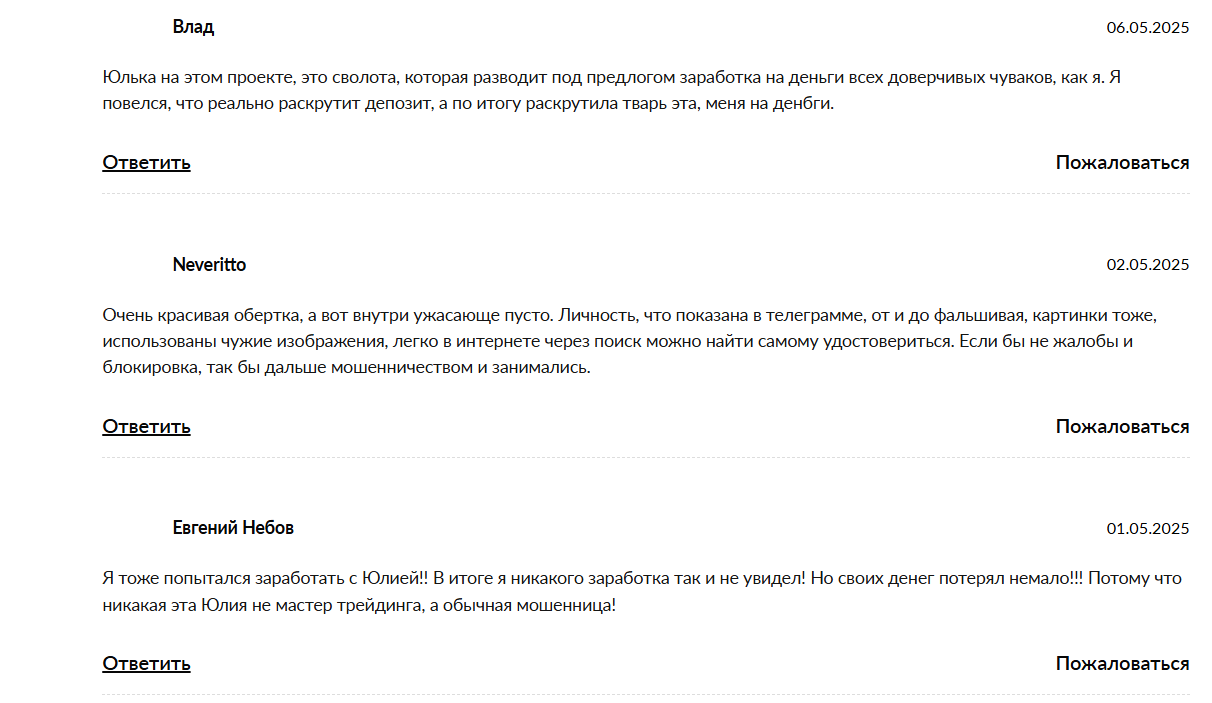Click the dashed divider below Евгений Небов's comment

click(x=646, y=695)
